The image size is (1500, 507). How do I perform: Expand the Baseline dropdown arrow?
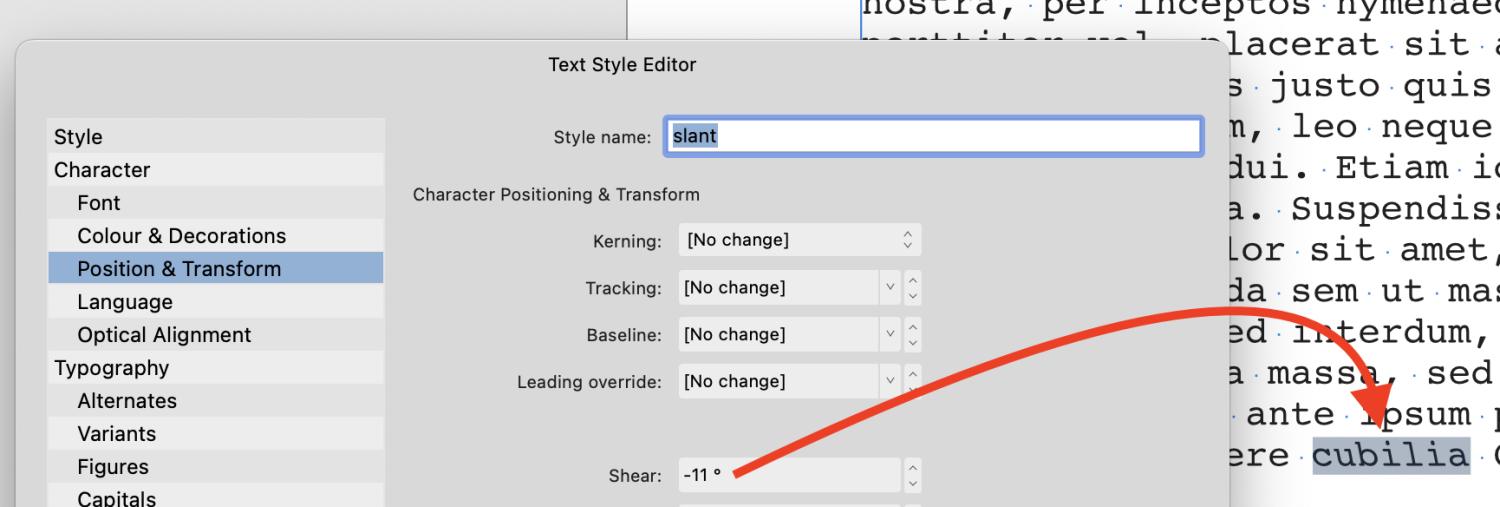pyautogui.click(x=891, y=335)
